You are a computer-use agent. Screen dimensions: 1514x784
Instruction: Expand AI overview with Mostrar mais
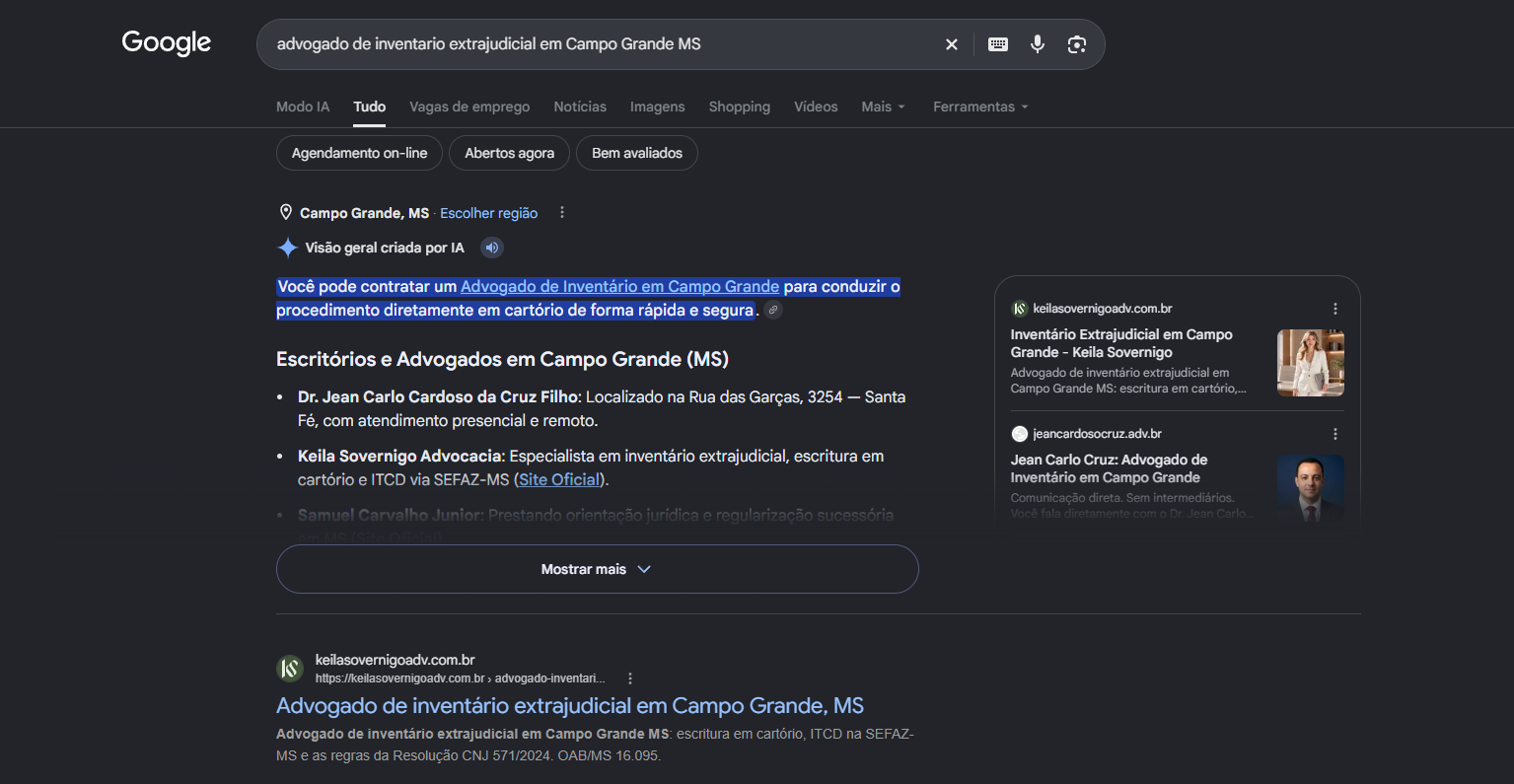point(598,569)
